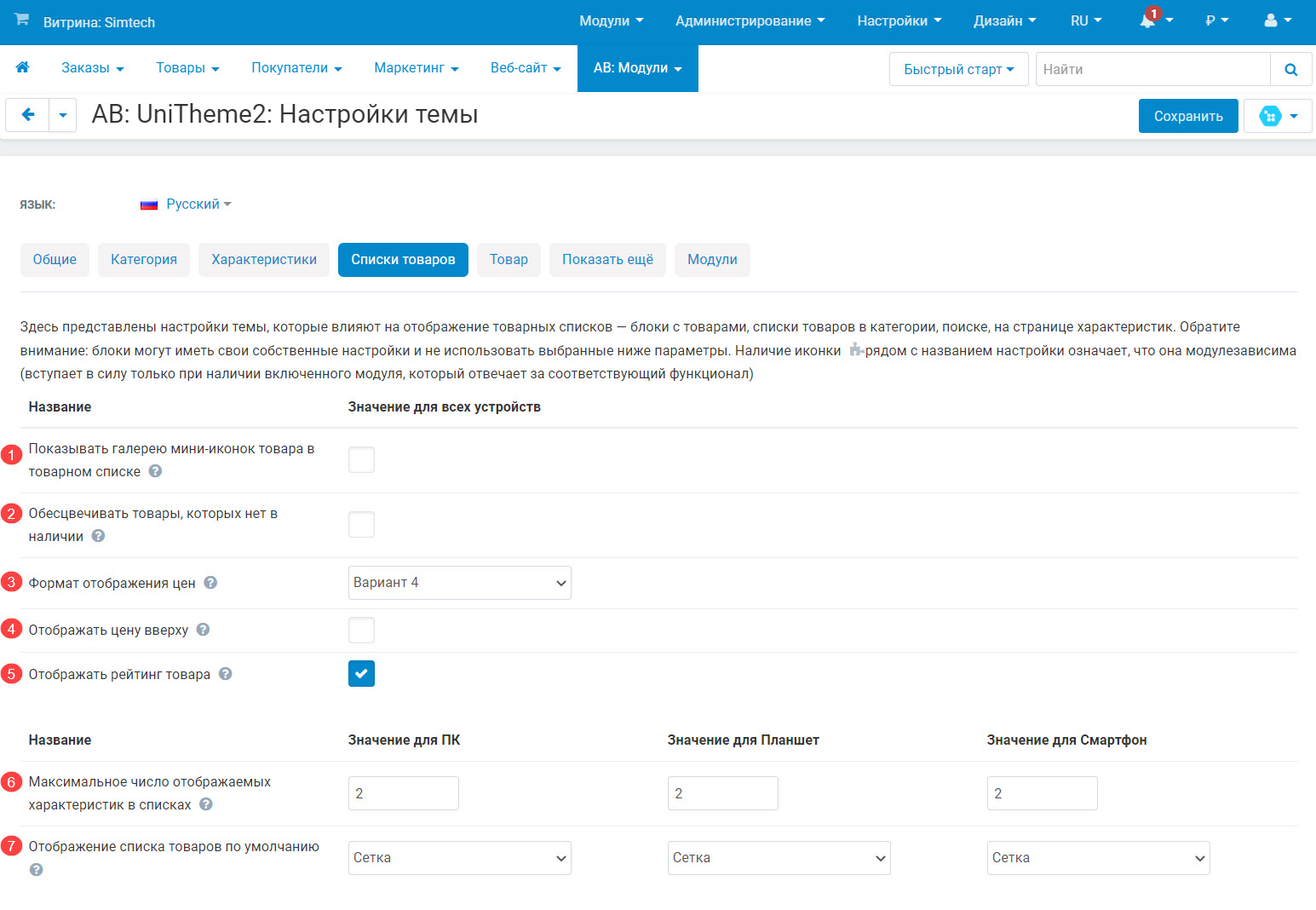Open the Администрирование menu
The width and height of the screenshot is (1316, 910).
point(750,20)
